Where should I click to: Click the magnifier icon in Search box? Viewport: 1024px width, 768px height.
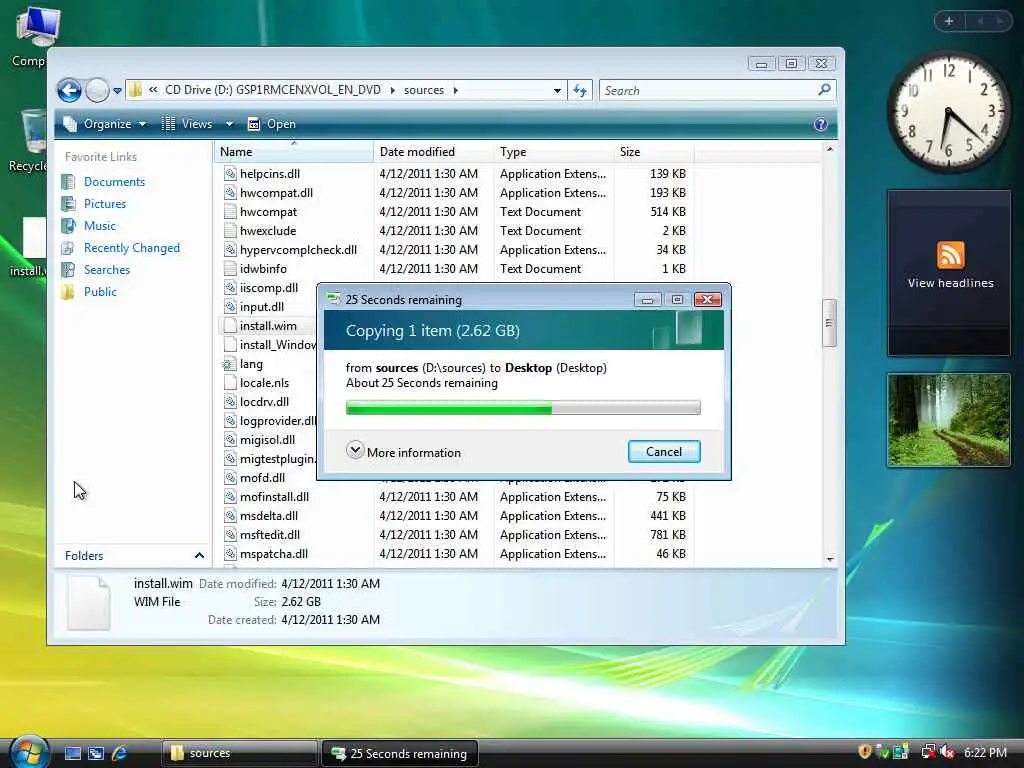coord(825,89)
